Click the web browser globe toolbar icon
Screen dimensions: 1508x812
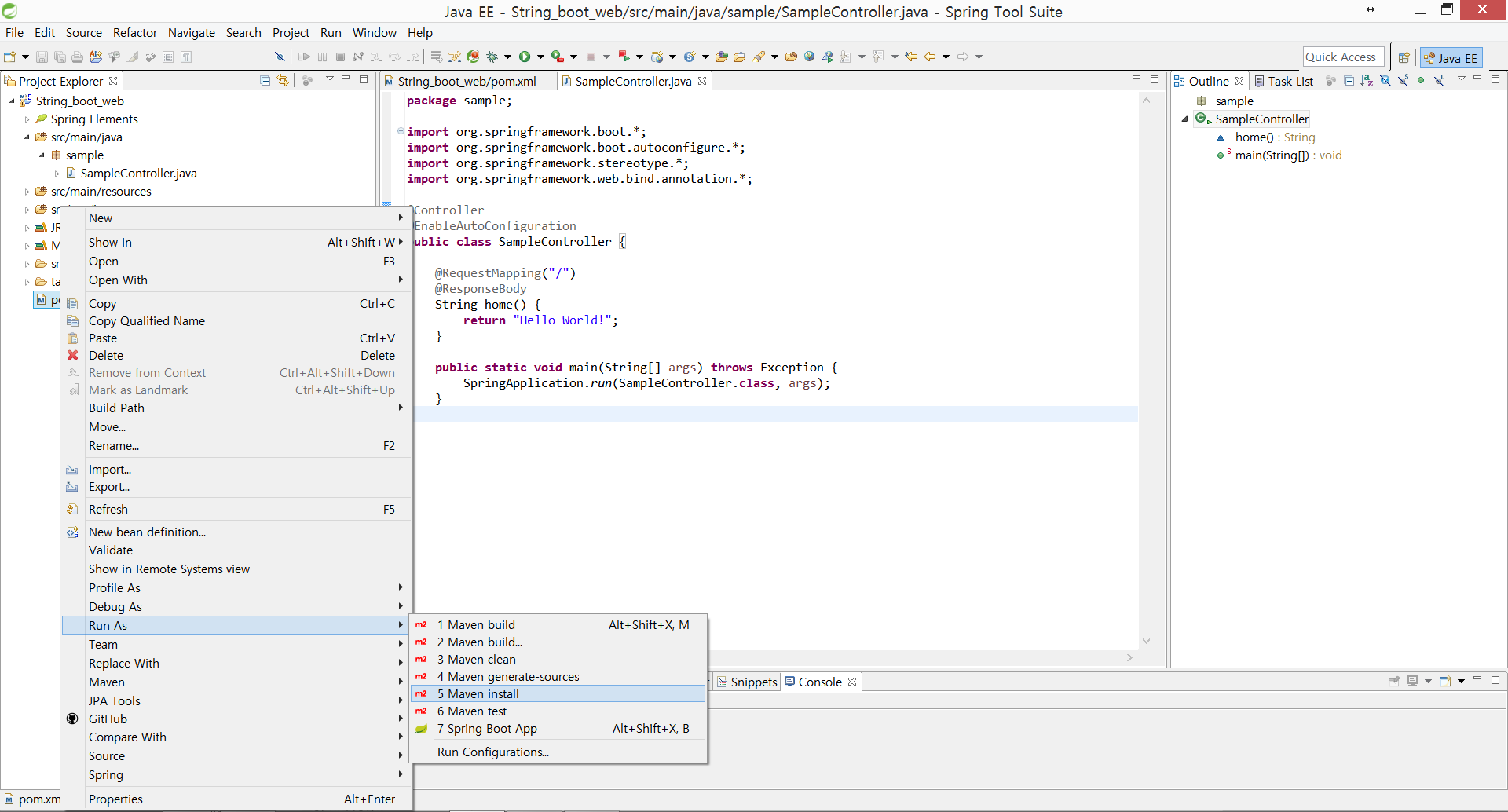coord(809,57)
